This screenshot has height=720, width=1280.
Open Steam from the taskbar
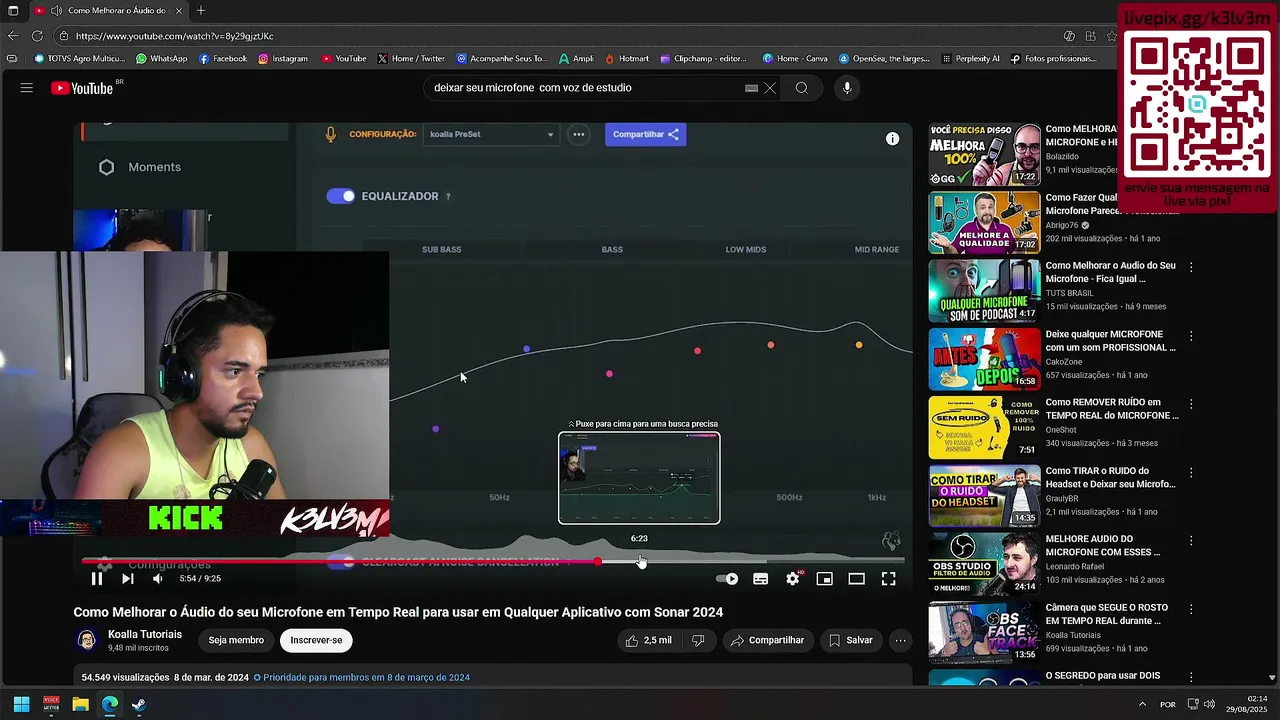point(138,704)
